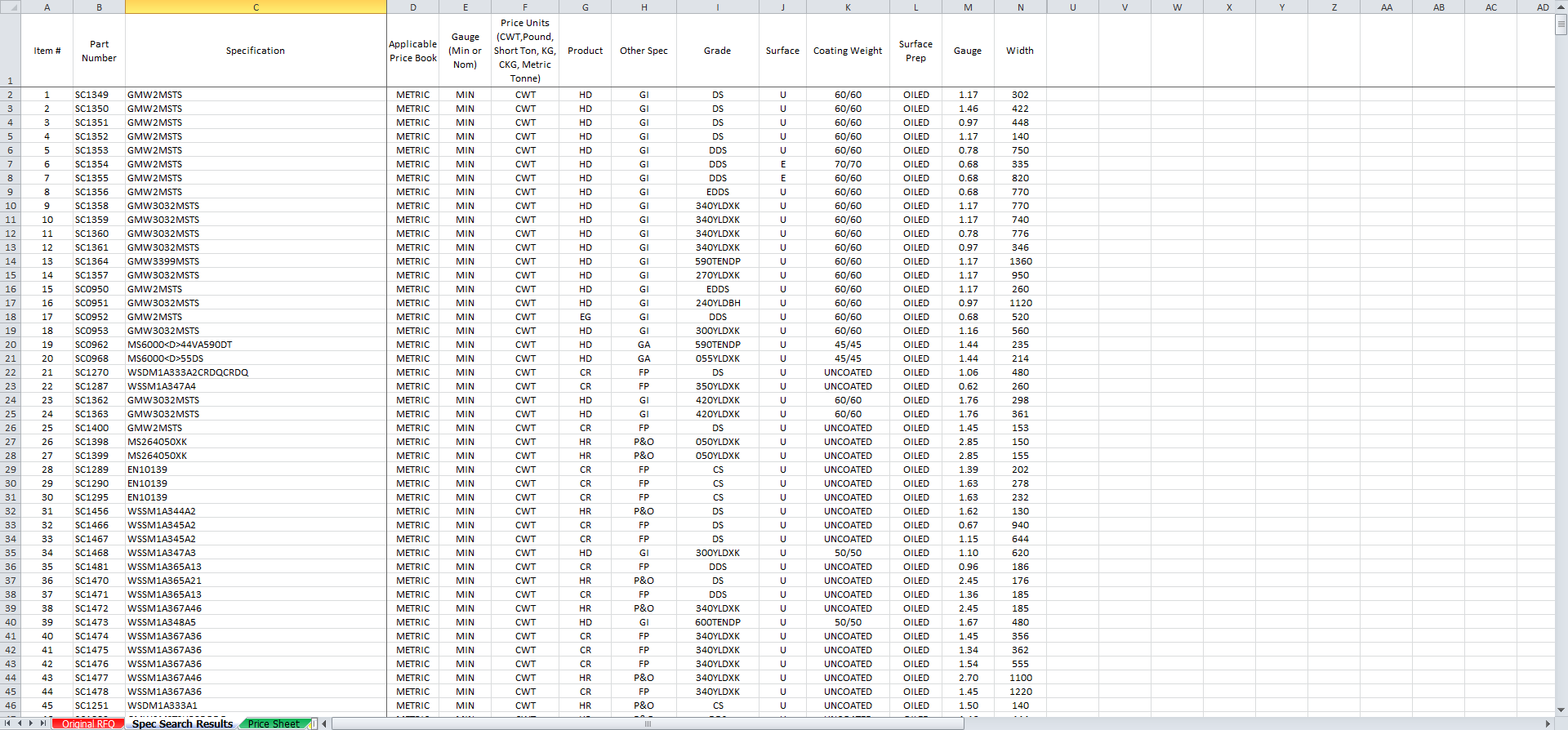Select the Spec Search Results sheet tab
The width and height of the screenshot is (1568, 730).
182,724
